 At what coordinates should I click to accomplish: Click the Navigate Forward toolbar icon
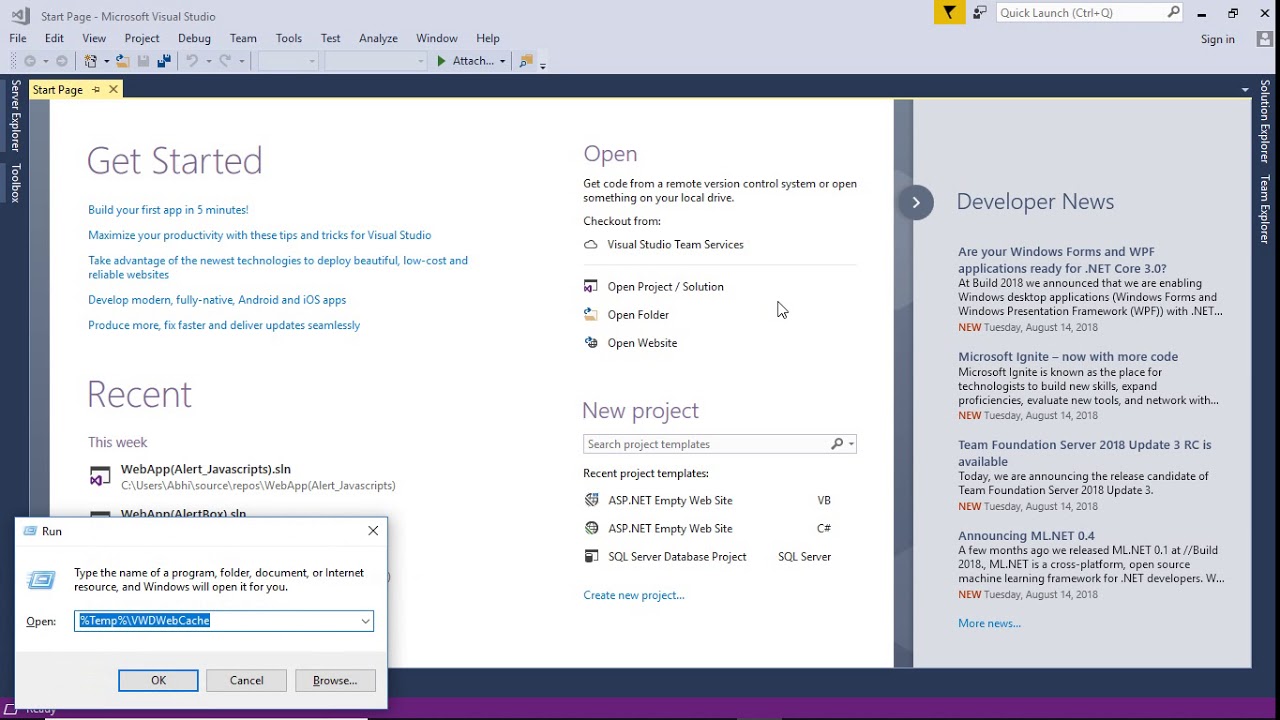click(x=62, y=61)
